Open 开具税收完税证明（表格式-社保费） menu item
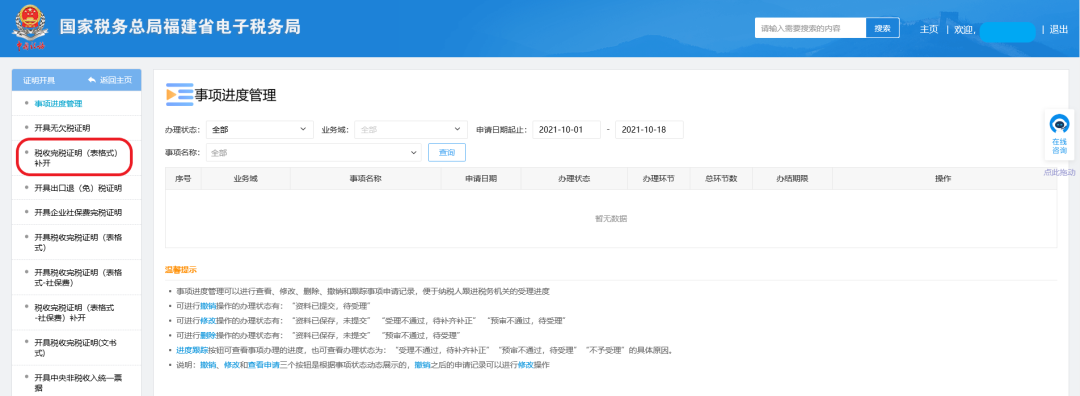1080x396 pixels. pyautogui.click(x=78, y=278)
